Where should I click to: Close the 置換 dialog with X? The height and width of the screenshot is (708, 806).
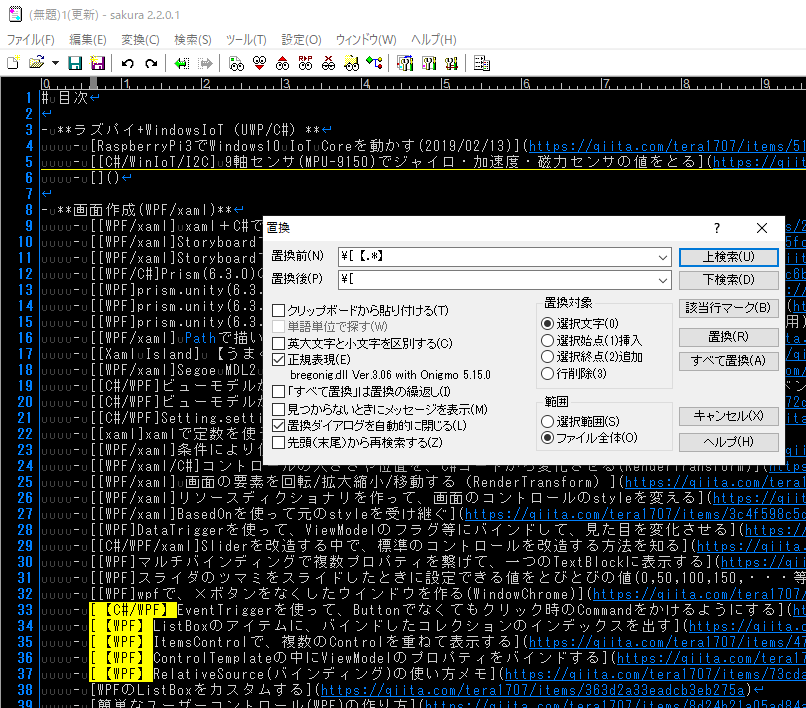point(762,228)
